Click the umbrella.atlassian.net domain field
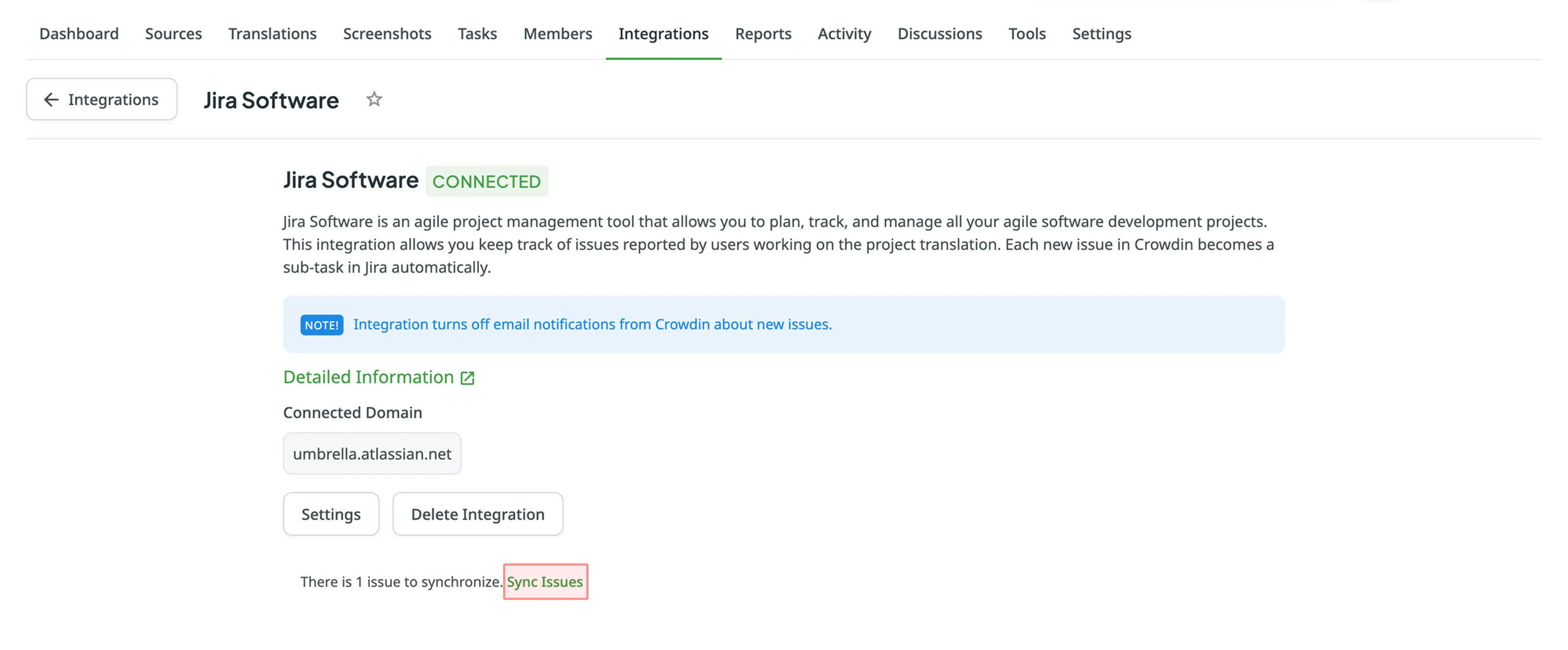This screenshot has height=650, width=1568. 372,454
